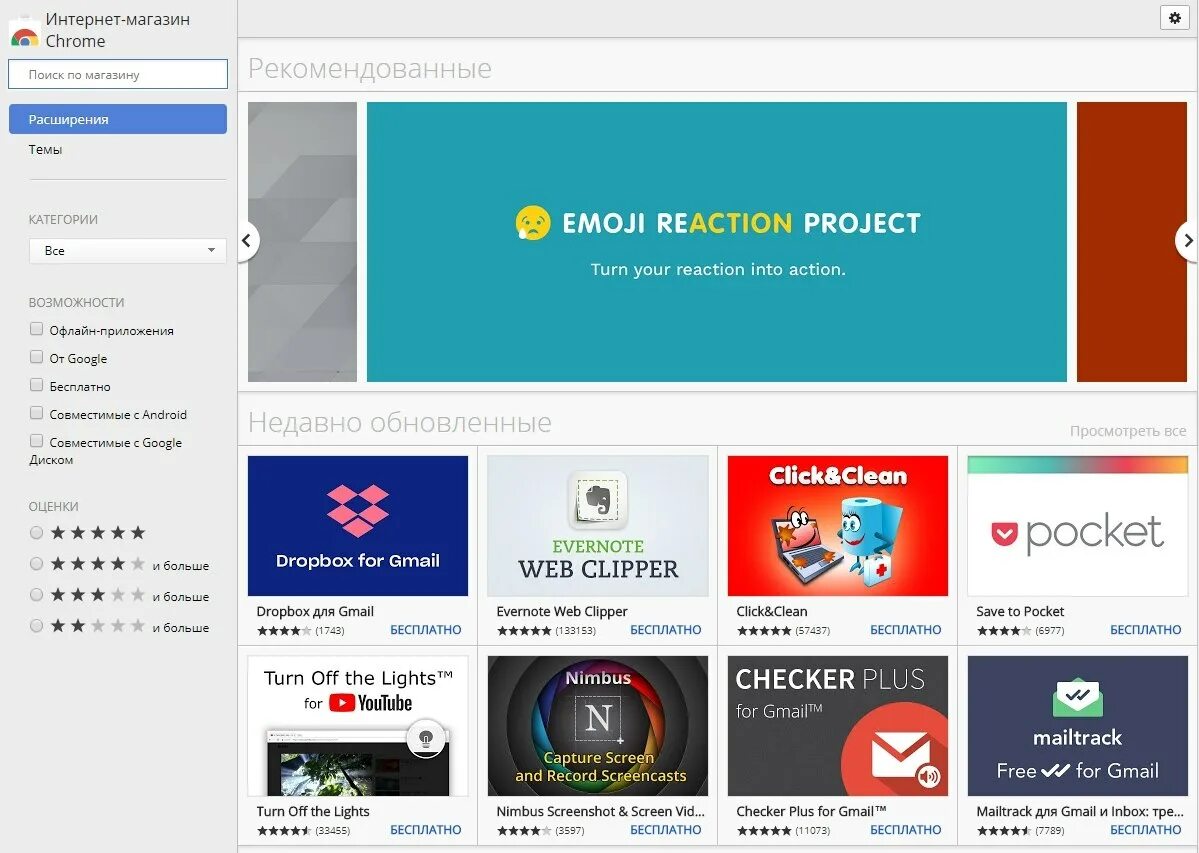Image resolution: width=1199 pixels, height=853 pixels.
Task: Select the Расширения section
Action: coord(118,119)
